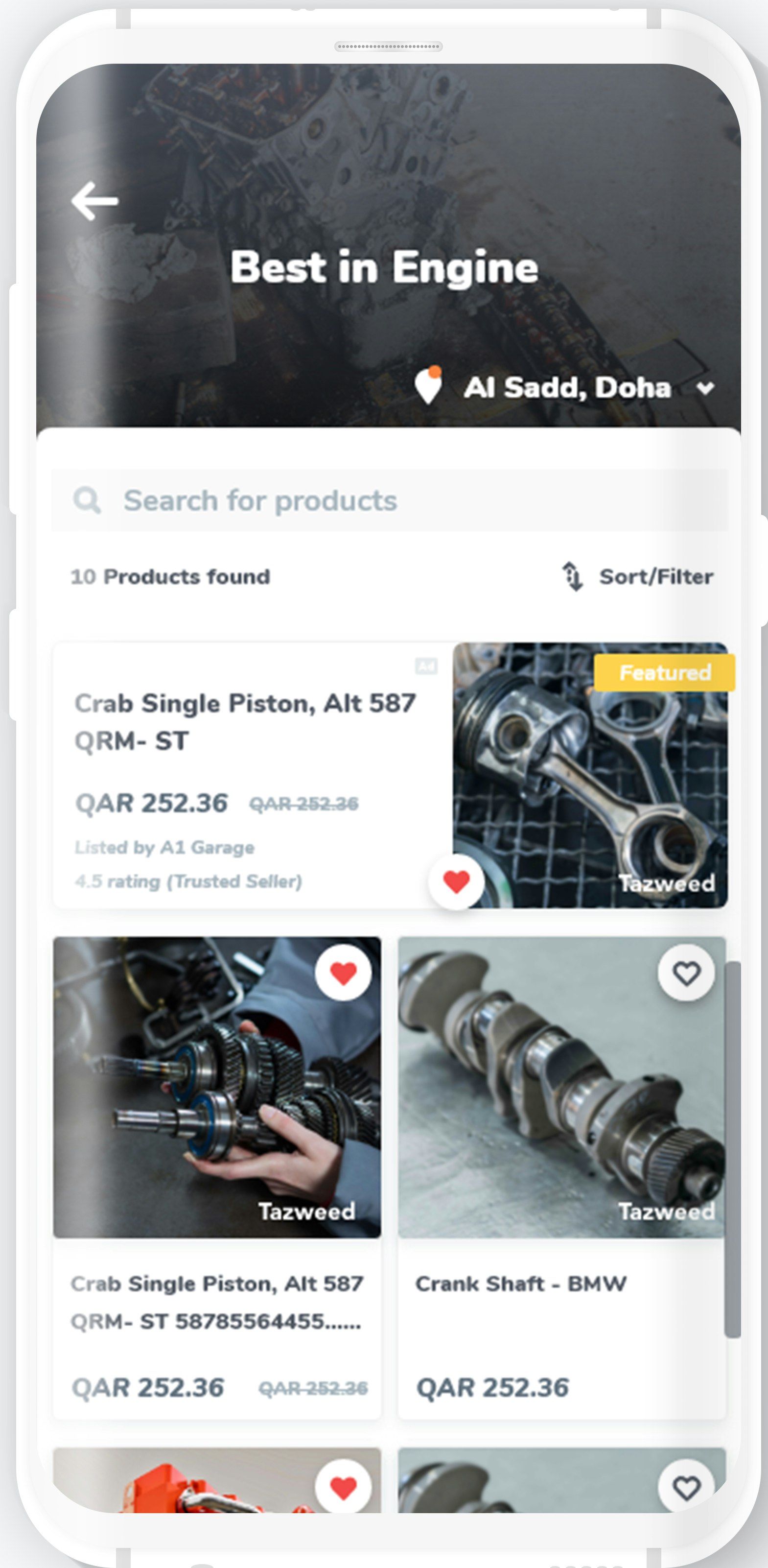This screenshot has width=768, height=1568.
Task: Tap the location pin icon
Action: tap(428, 385)
